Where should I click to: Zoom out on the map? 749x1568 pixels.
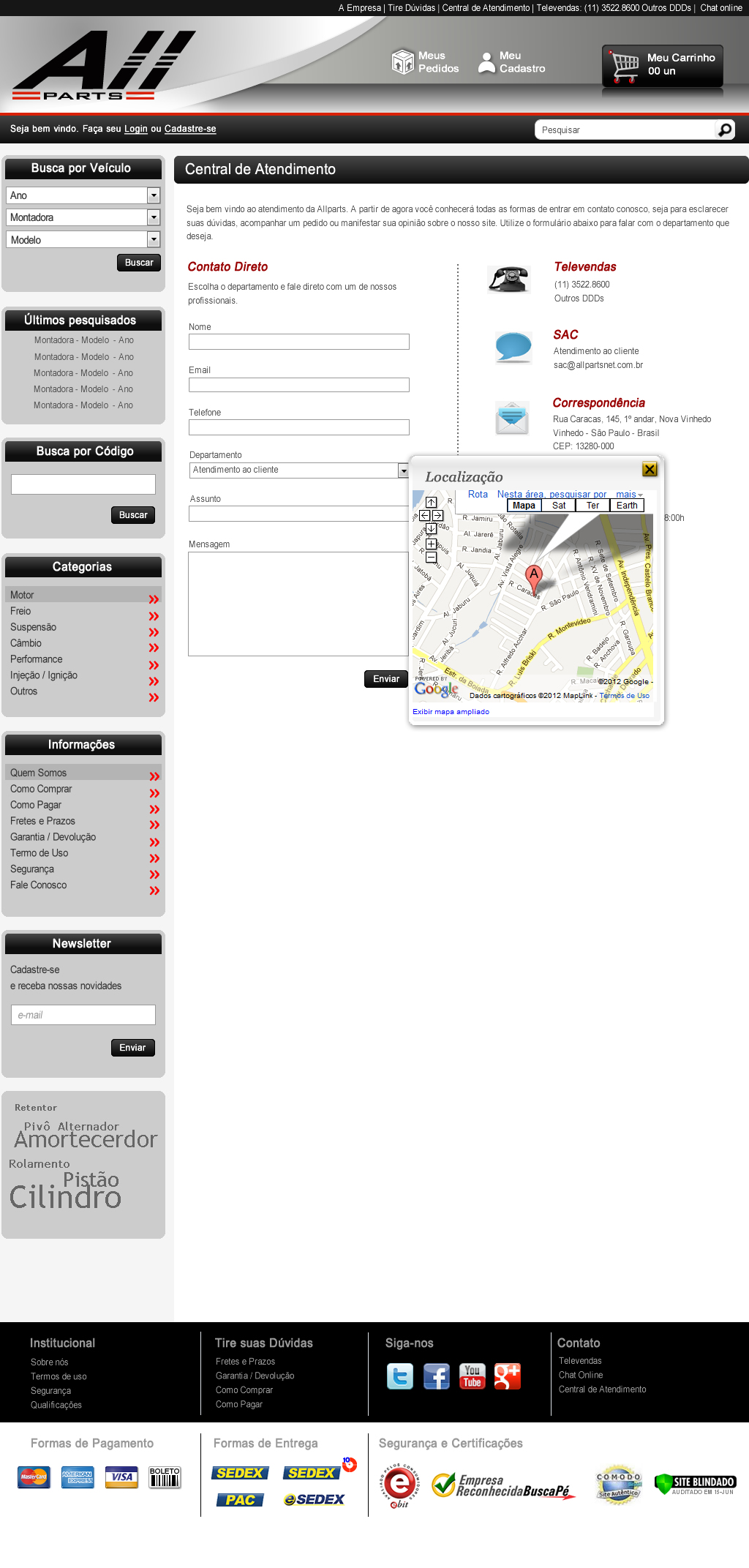432,558
